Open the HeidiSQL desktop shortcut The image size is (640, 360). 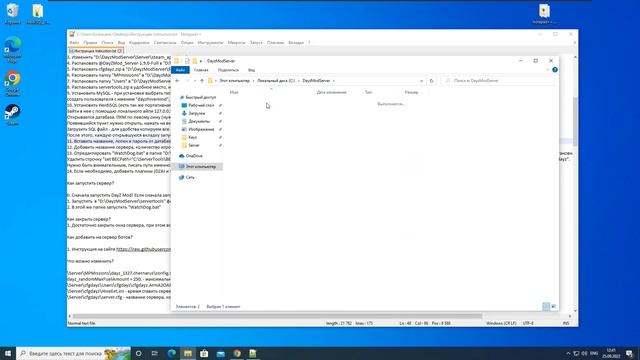click(37, 13)
